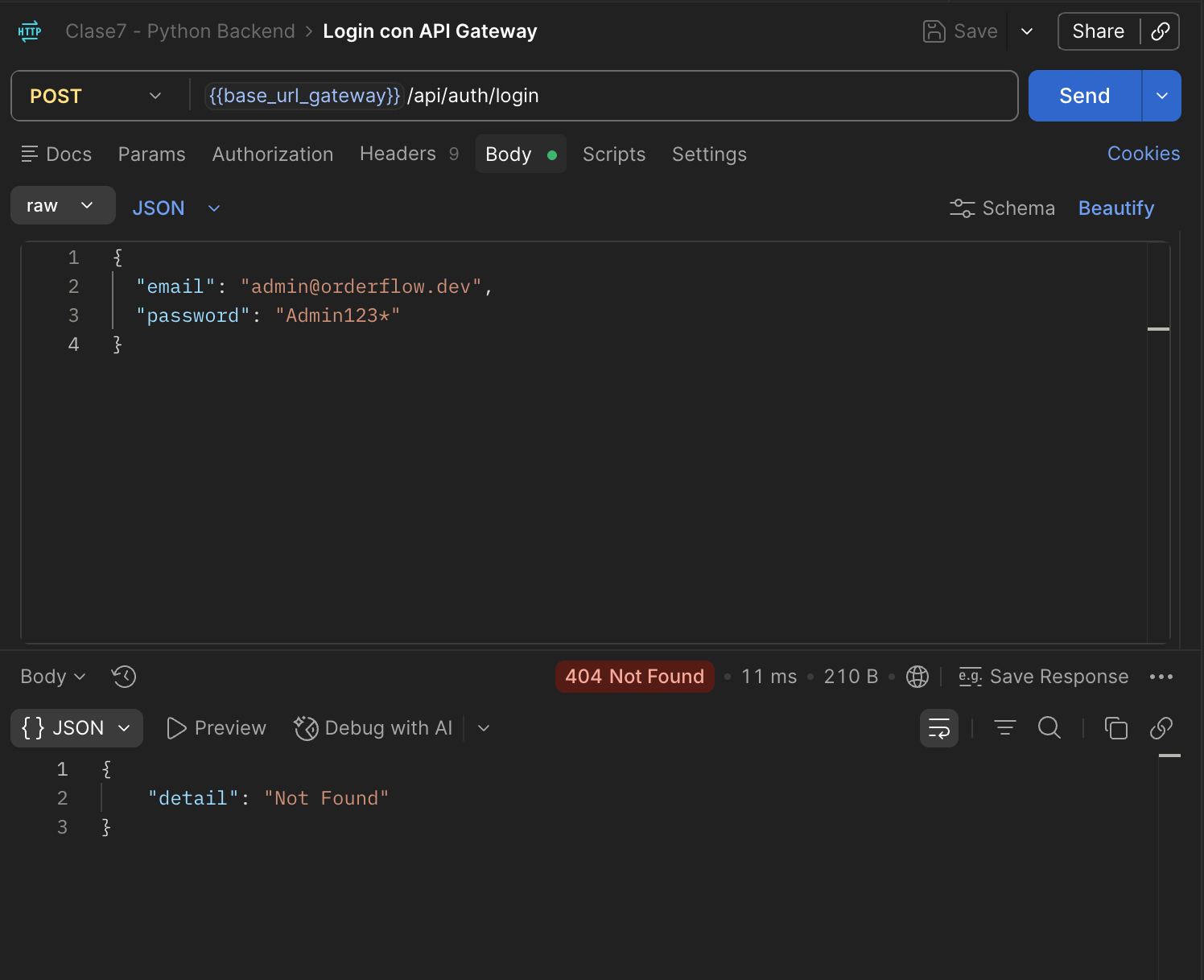Image resolution: width=1204 pixels, height=980 pixels.
Task: Open the Cookies link
Action: pyautogui.click(x=1144, y=154)
